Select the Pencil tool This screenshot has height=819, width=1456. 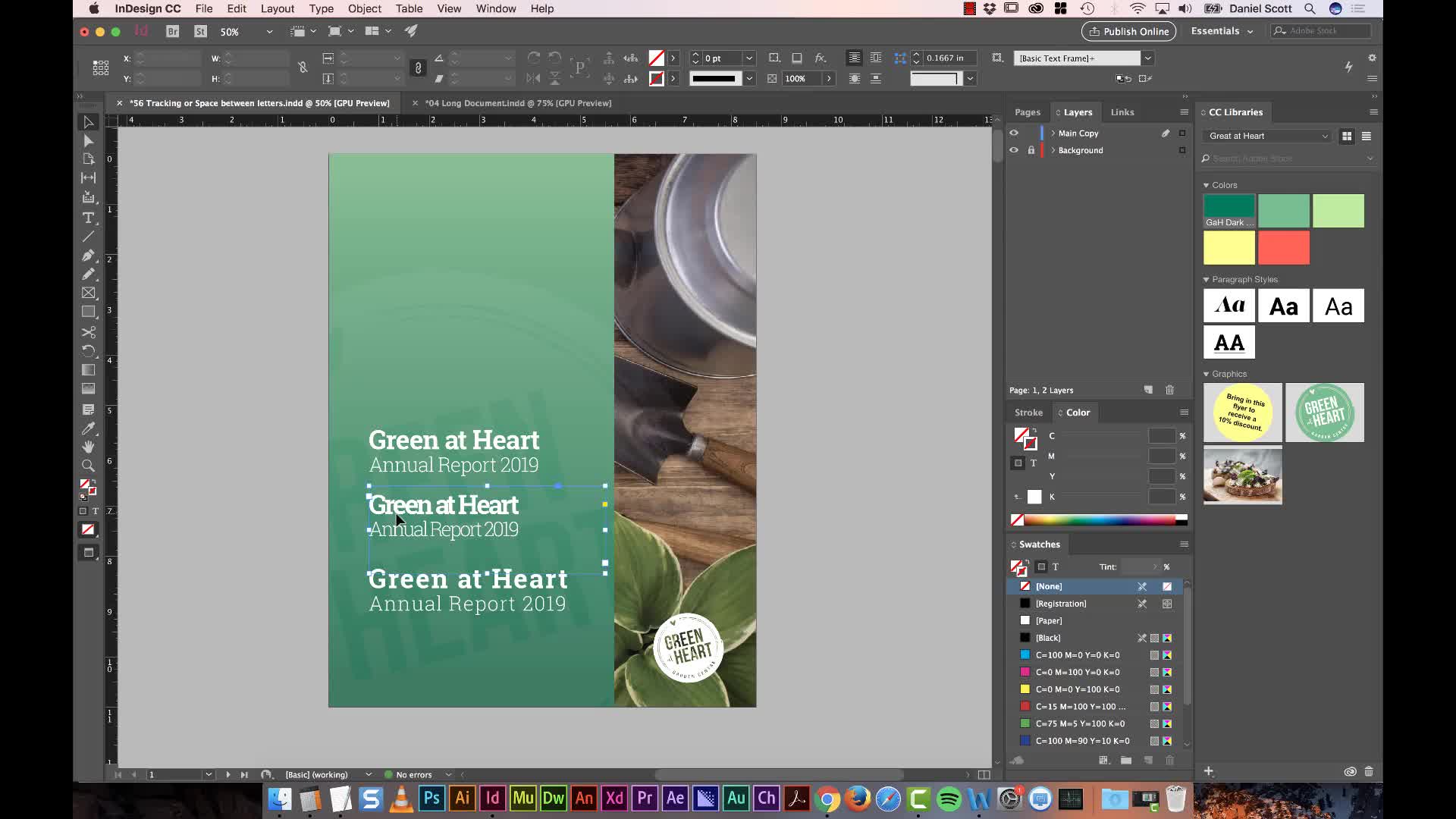(x=89, y=274)
